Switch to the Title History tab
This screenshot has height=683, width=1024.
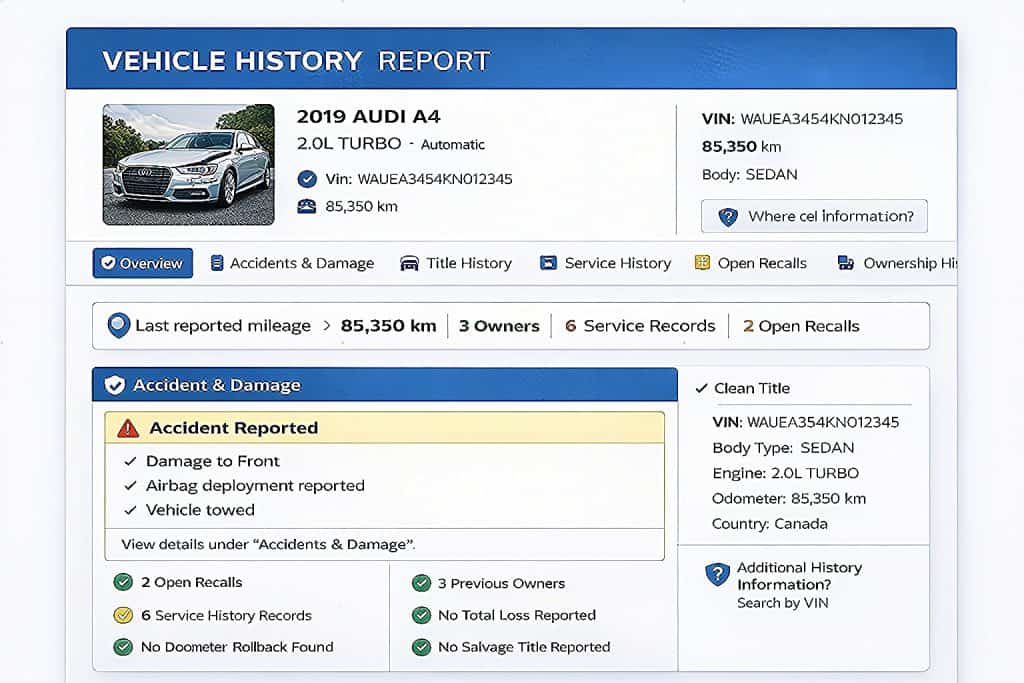[x=455, y=263]
